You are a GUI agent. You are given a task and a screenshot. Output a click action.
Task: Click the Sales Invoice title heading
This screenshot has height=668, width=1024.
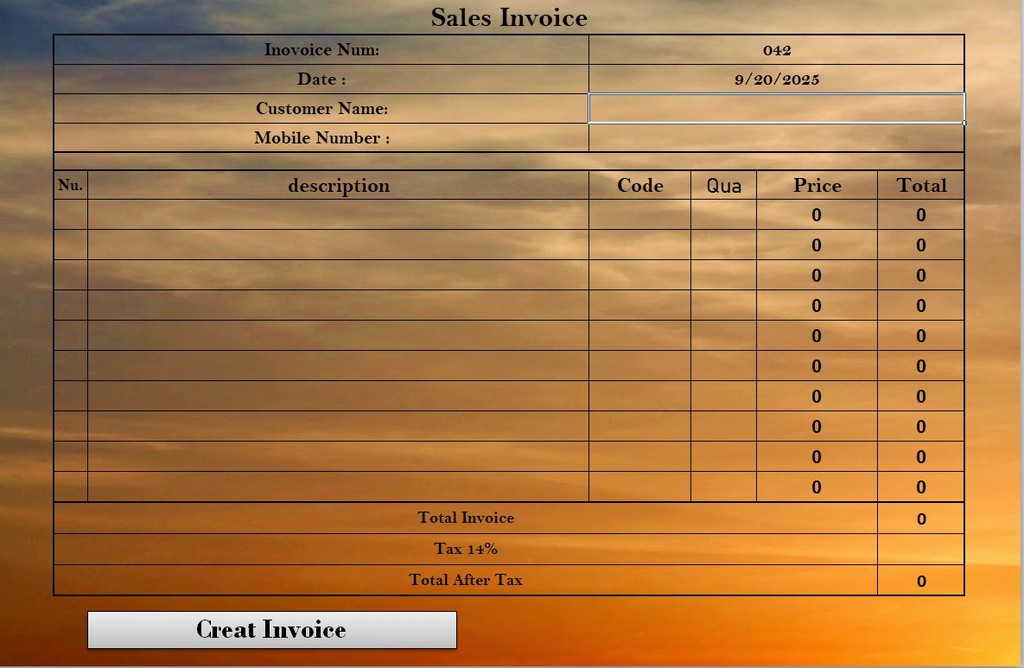509,17
